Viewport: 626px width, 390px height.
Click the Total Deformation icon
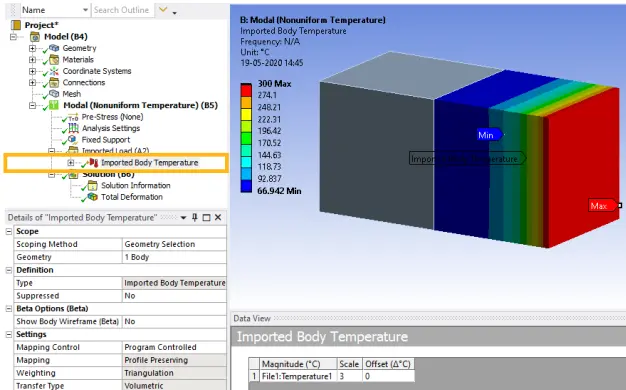click(92, 197)
